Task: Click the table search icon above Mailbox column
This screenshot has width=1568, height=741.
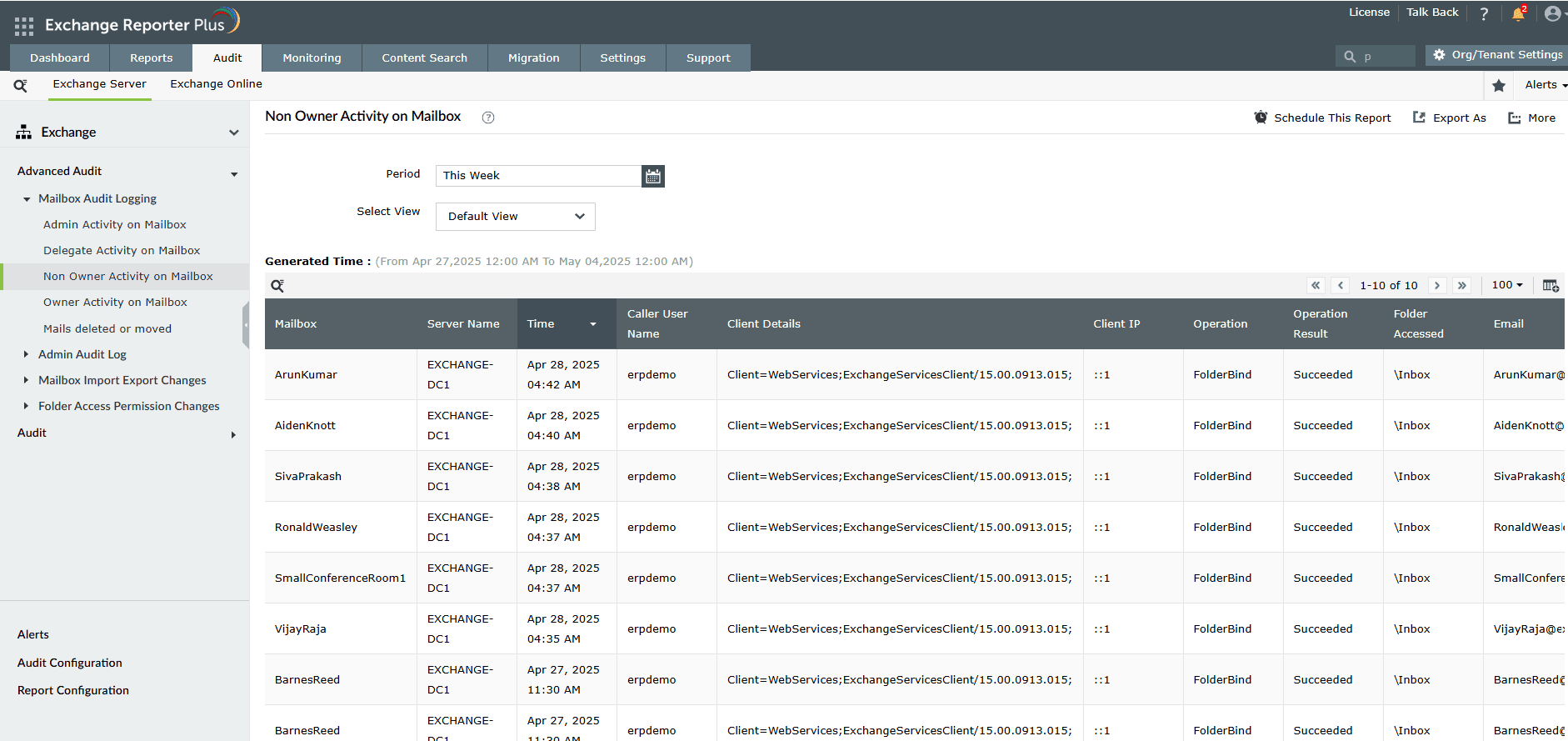Action: 277,286
